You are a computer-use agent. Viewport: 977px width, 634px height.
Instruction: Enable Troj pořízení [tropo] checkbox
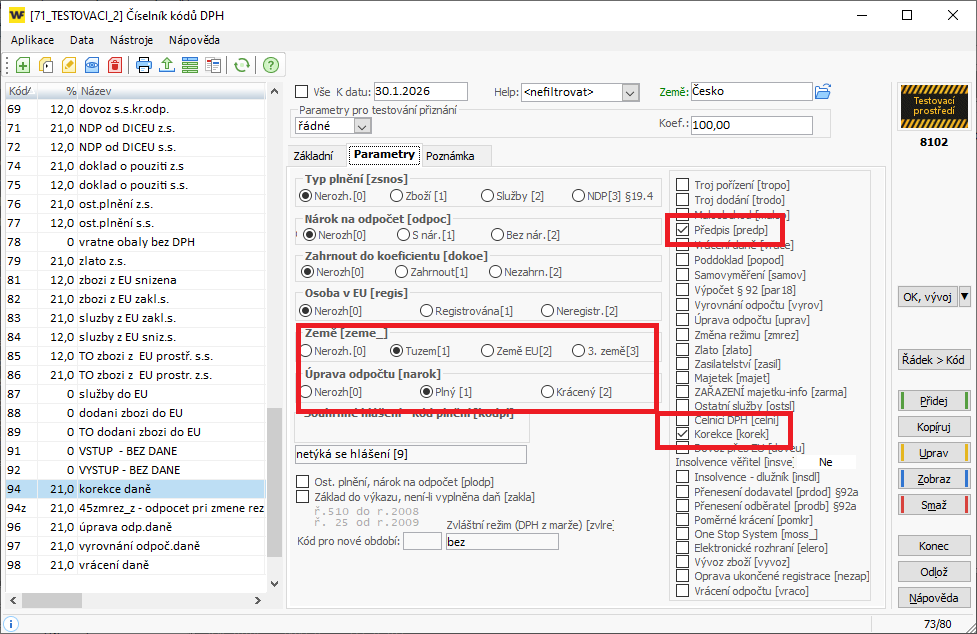tap(683, 185)
